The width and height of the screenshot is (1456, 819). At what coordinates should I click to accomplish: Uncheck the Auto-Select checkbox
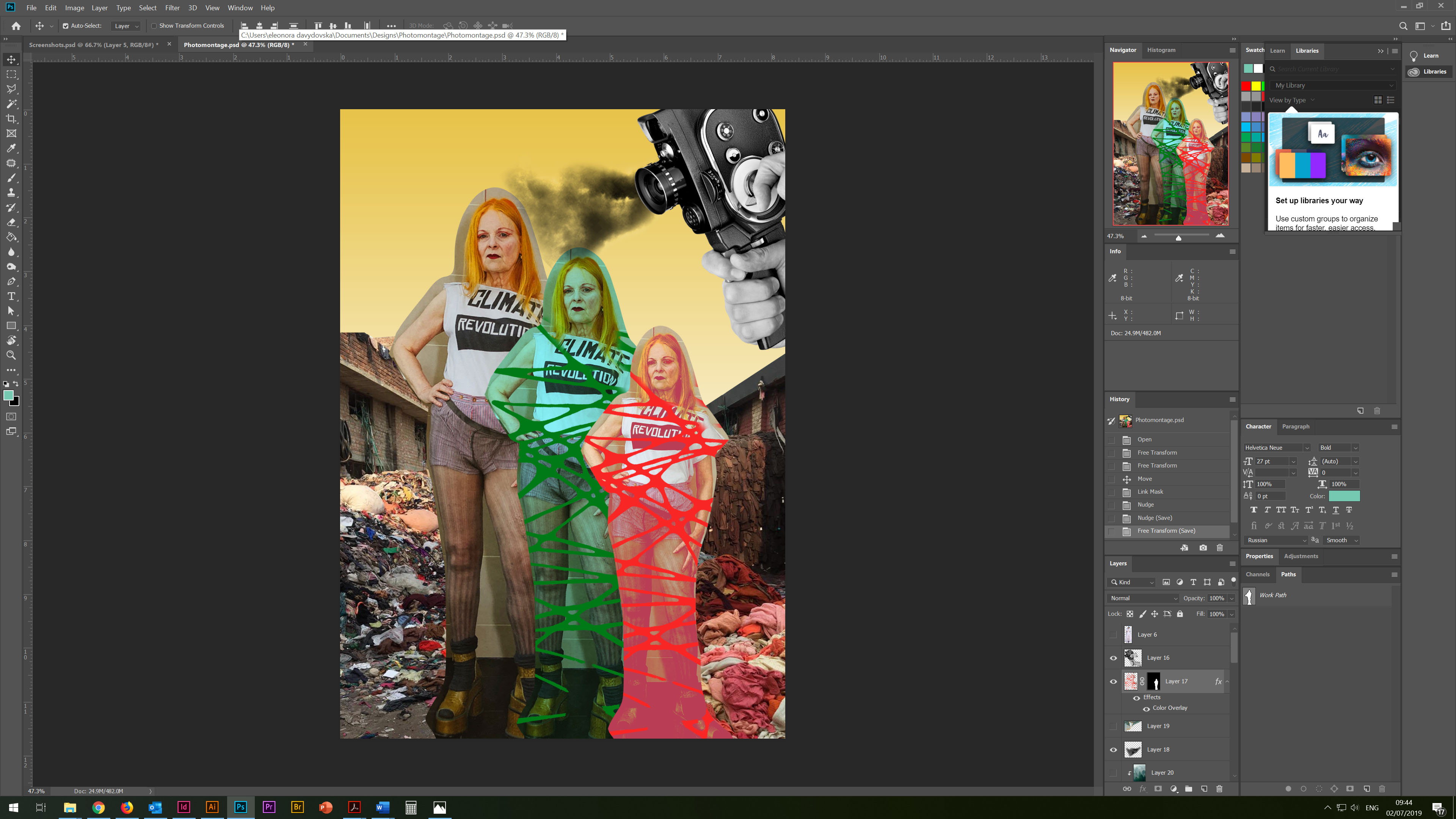tap(66, 26)
